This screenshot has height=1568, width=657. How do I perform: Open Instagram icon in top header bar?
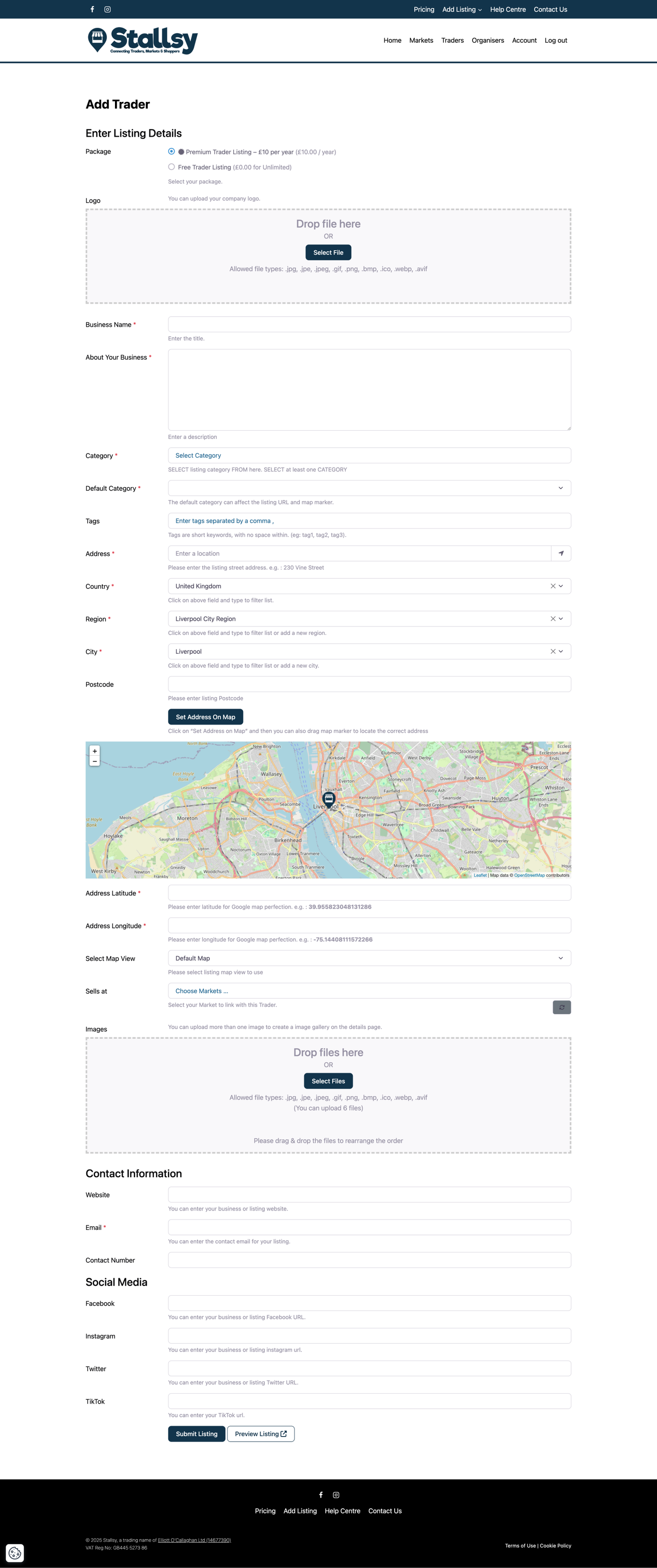click(107, 9)
